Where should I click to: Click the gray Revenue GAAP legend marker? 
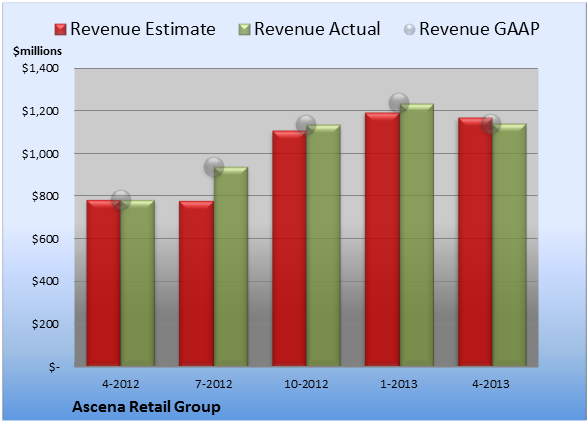click(409, 30)
